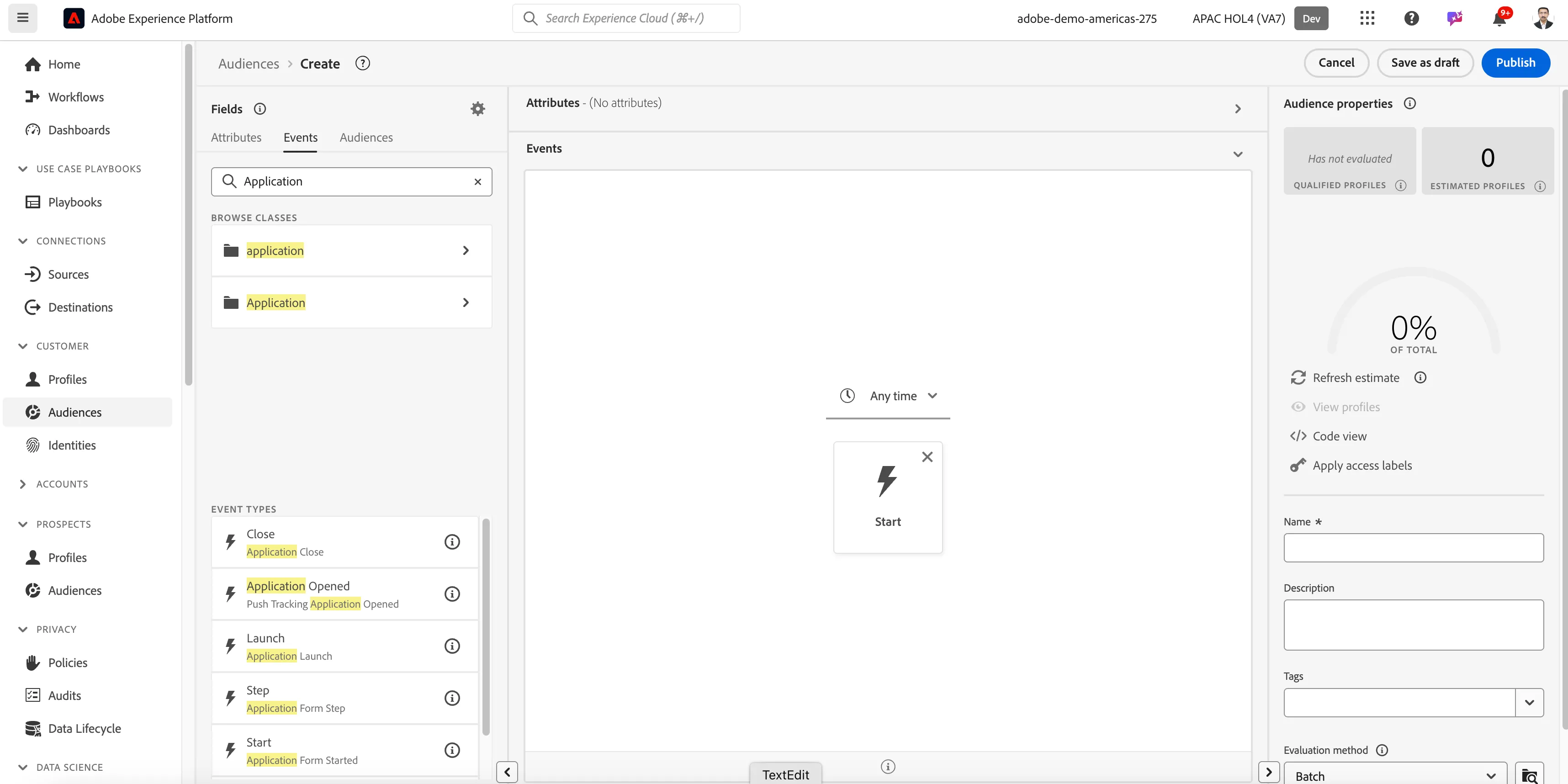The image size is (1568, 784).
Task: Click Apply access labels
Action: point(1351,465)
